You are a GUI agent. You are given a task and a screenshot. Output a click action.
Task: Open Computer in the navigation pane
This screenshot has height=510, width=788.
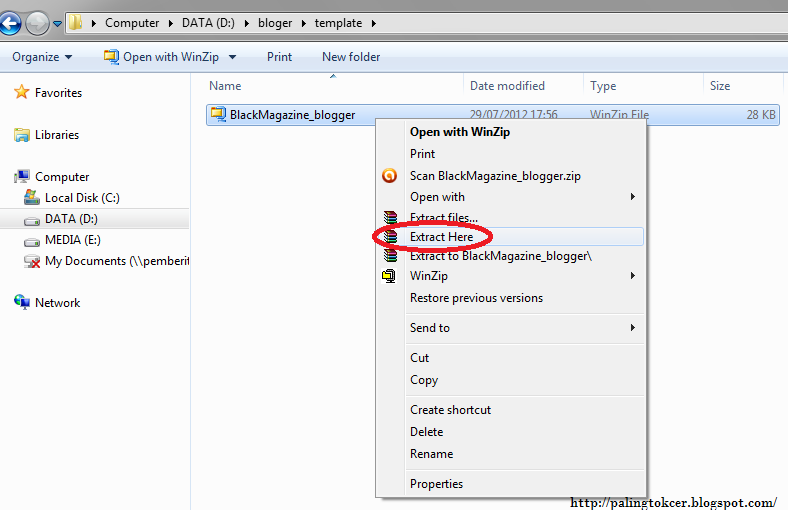pyautogui.click(x=62, y=177)
